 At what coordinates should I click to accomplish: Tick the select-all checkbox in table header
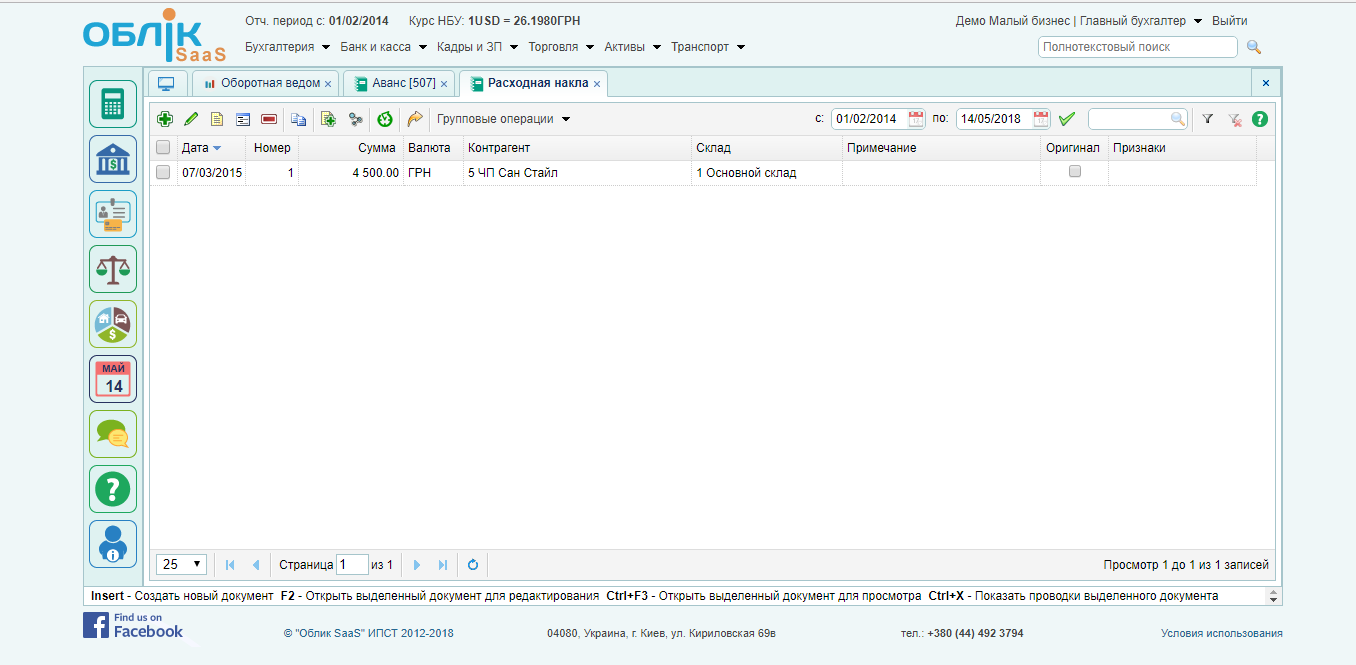point(163,148)
